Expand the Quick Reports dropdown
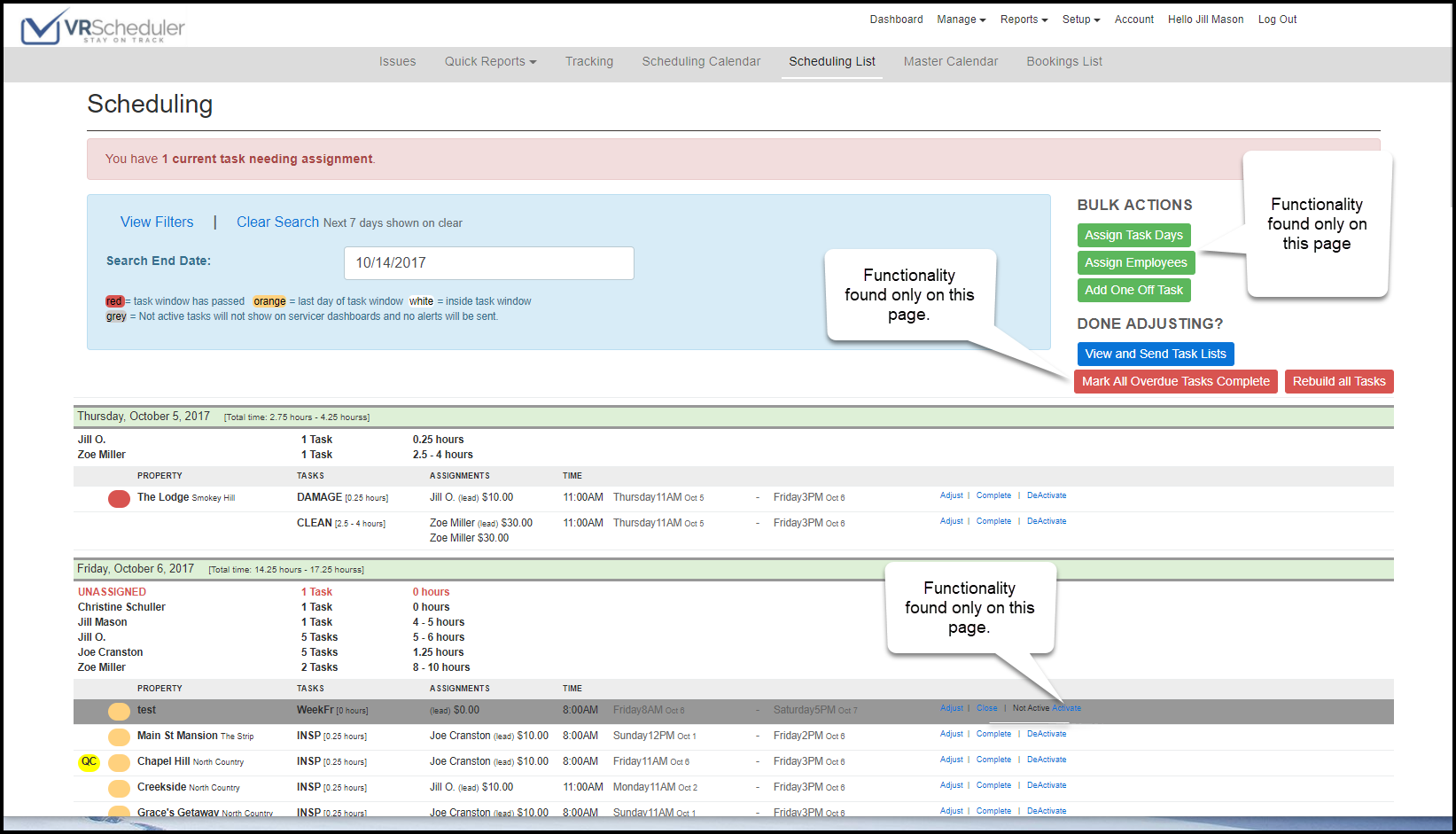1456x834 pixels. [x=490, y=61]
